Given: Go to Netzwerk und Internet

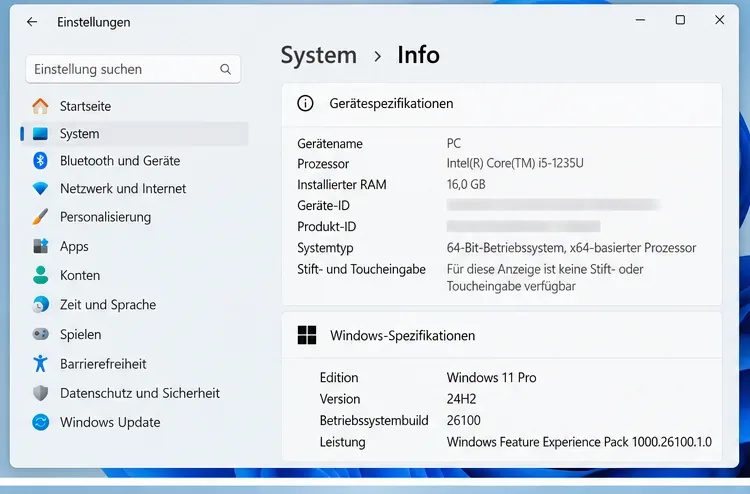Looking at the screenshot, I should click(x=134, y=188).
